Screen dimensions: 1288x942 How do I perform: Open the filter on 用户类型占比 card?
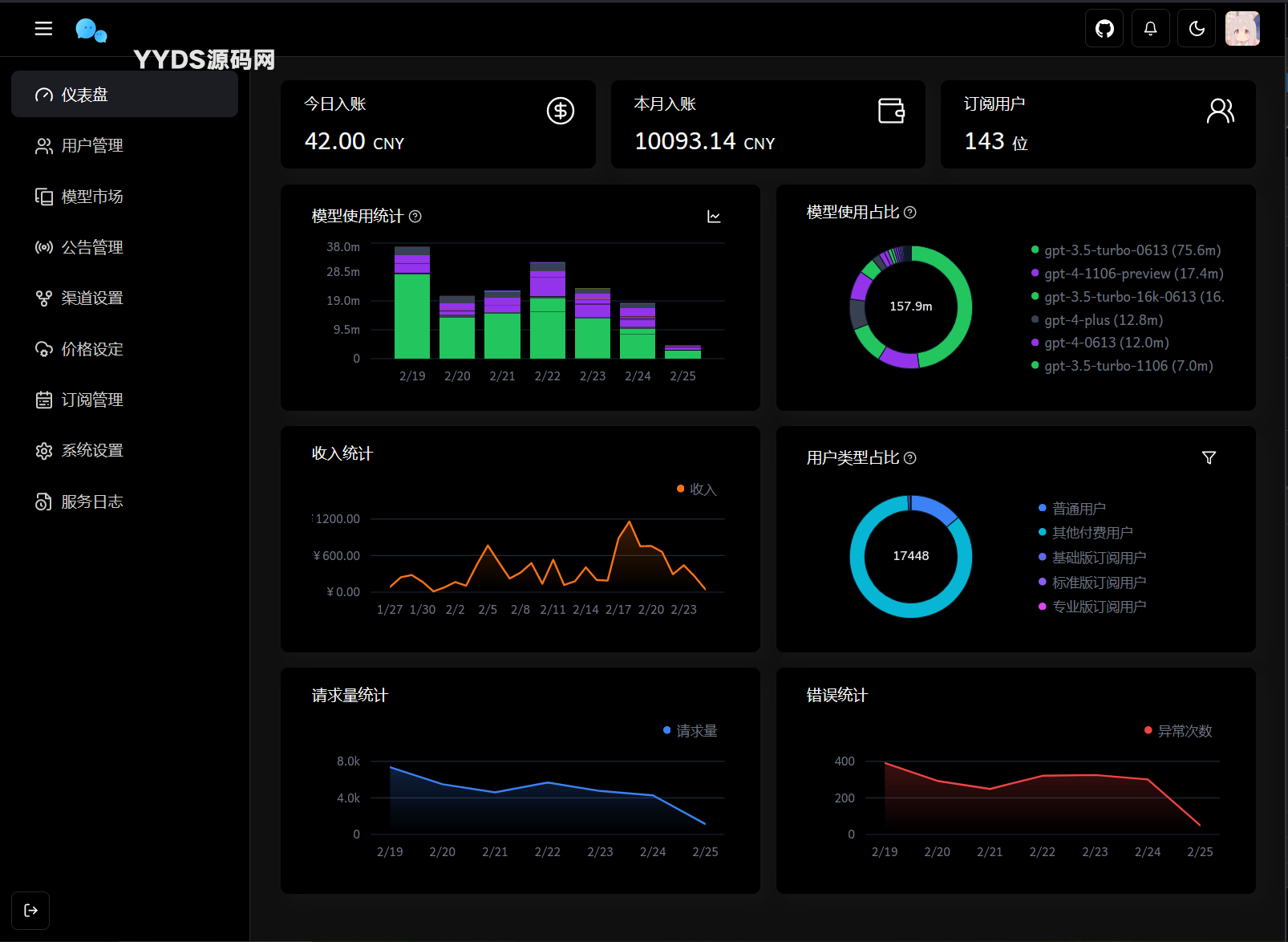1209,457
